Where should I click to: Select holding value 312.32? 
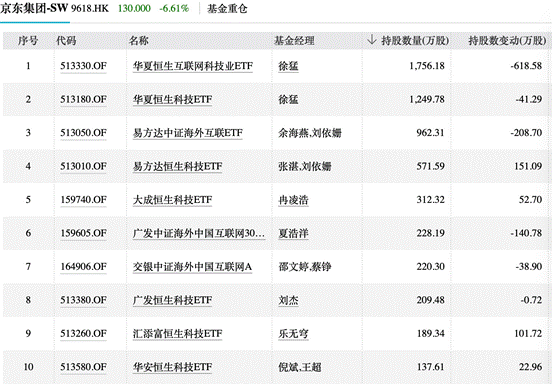pos(431,200)
